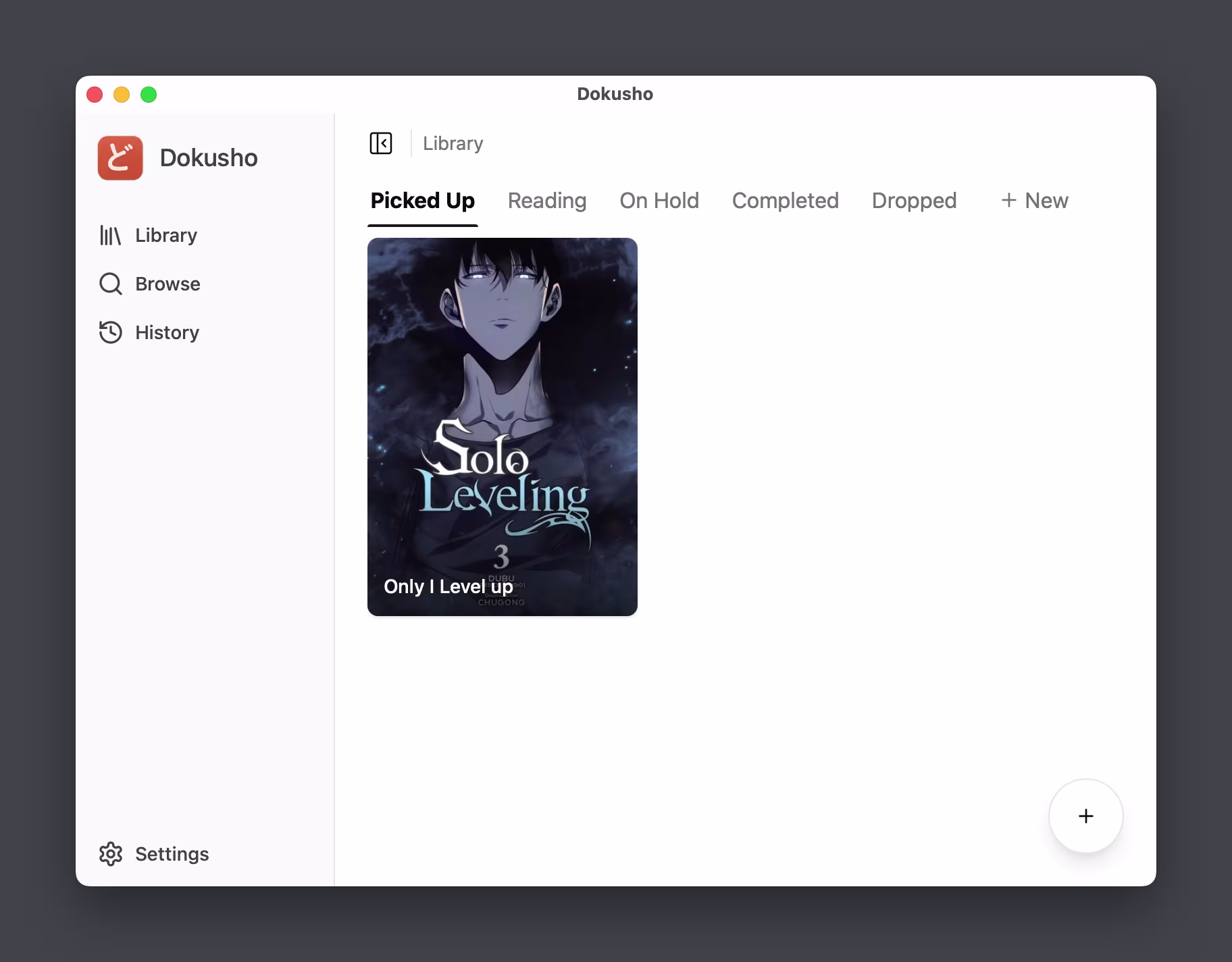Minimize the window with the yellow button
The height and width of the screenshot is (962, 1232).
122,95
